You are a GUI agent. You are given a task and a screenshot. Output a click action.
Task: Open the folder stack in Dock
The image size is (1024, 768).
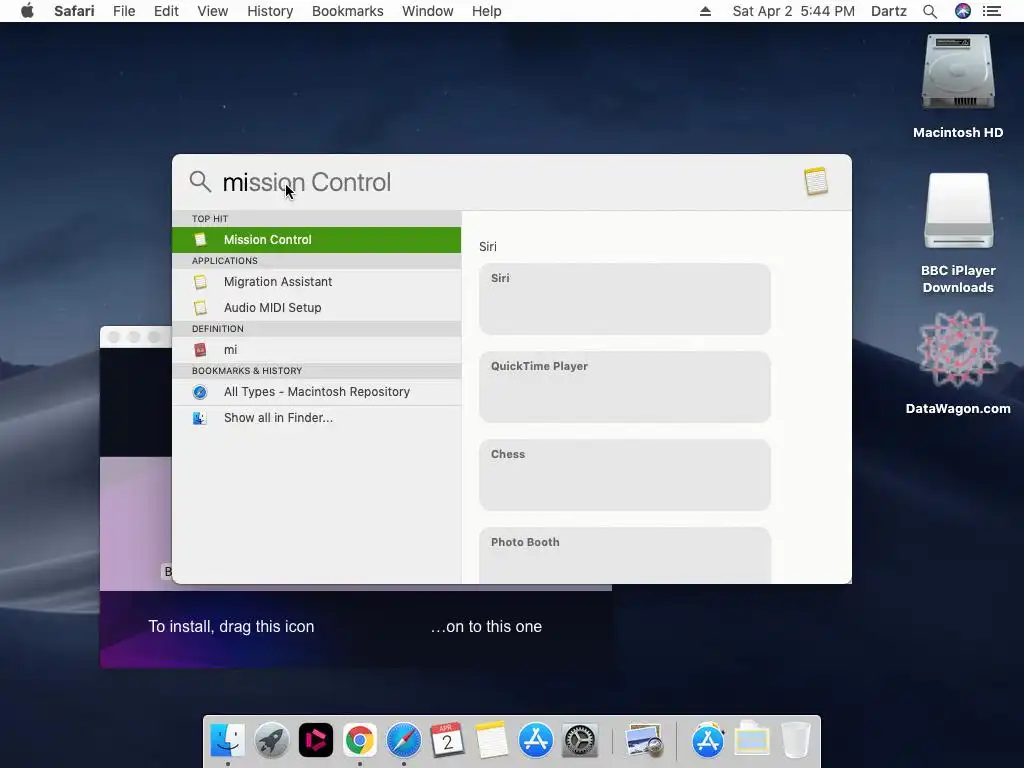pyautogui.click(x=752, y=739)
